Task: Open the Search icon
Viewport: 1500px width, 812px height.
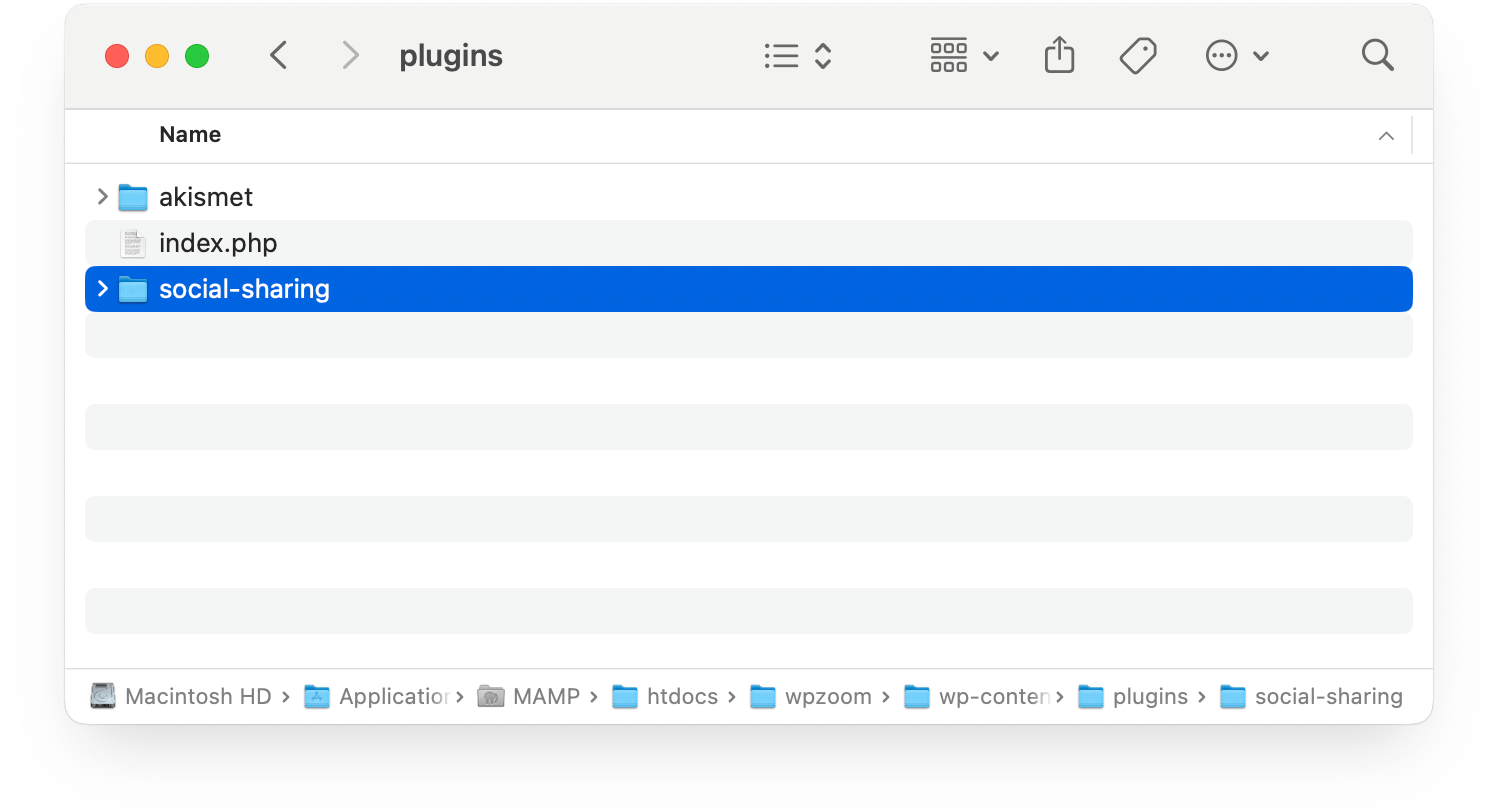Action: pos(1377,55)
